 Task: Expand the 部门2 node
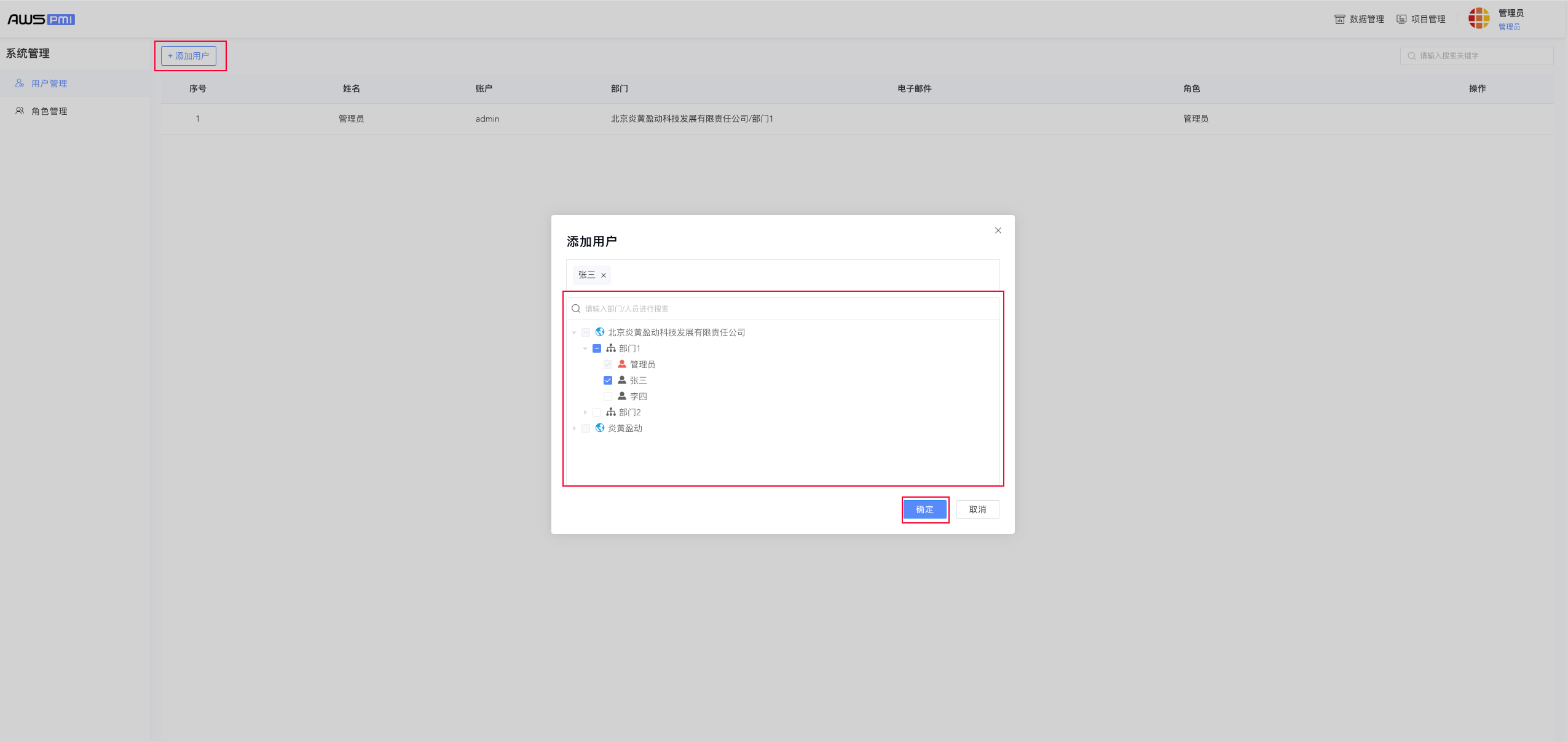pos(585,412)
